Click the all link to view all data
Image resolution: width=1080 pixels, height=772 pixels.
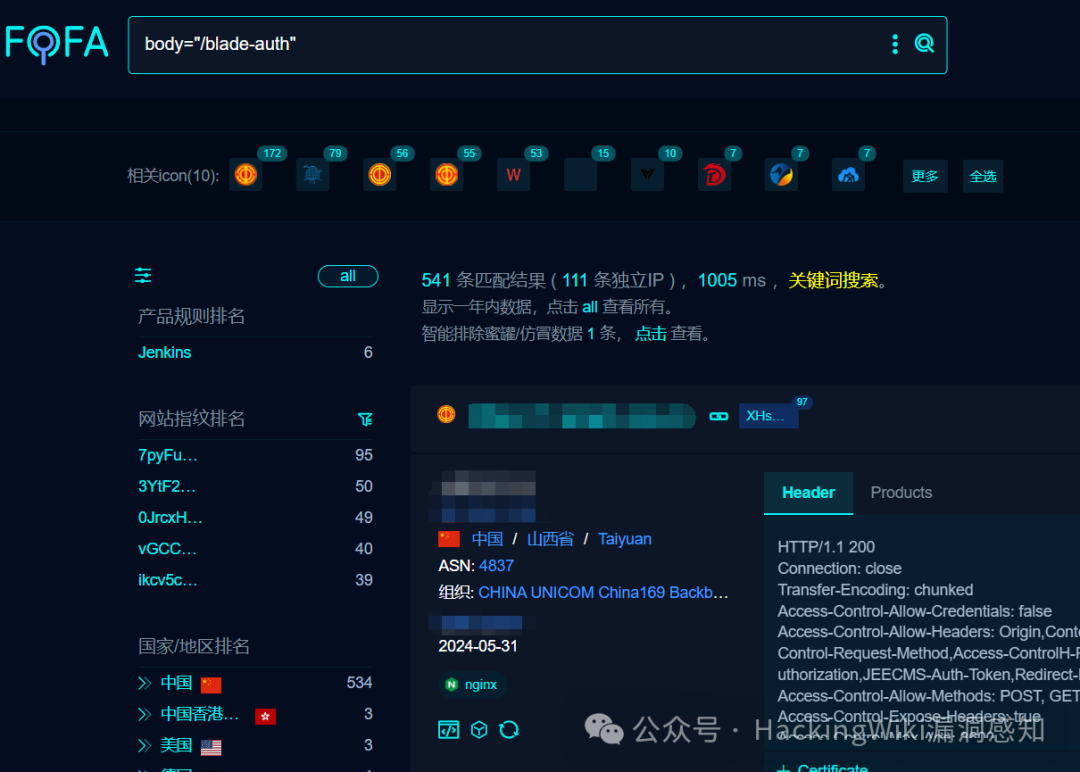590,307
